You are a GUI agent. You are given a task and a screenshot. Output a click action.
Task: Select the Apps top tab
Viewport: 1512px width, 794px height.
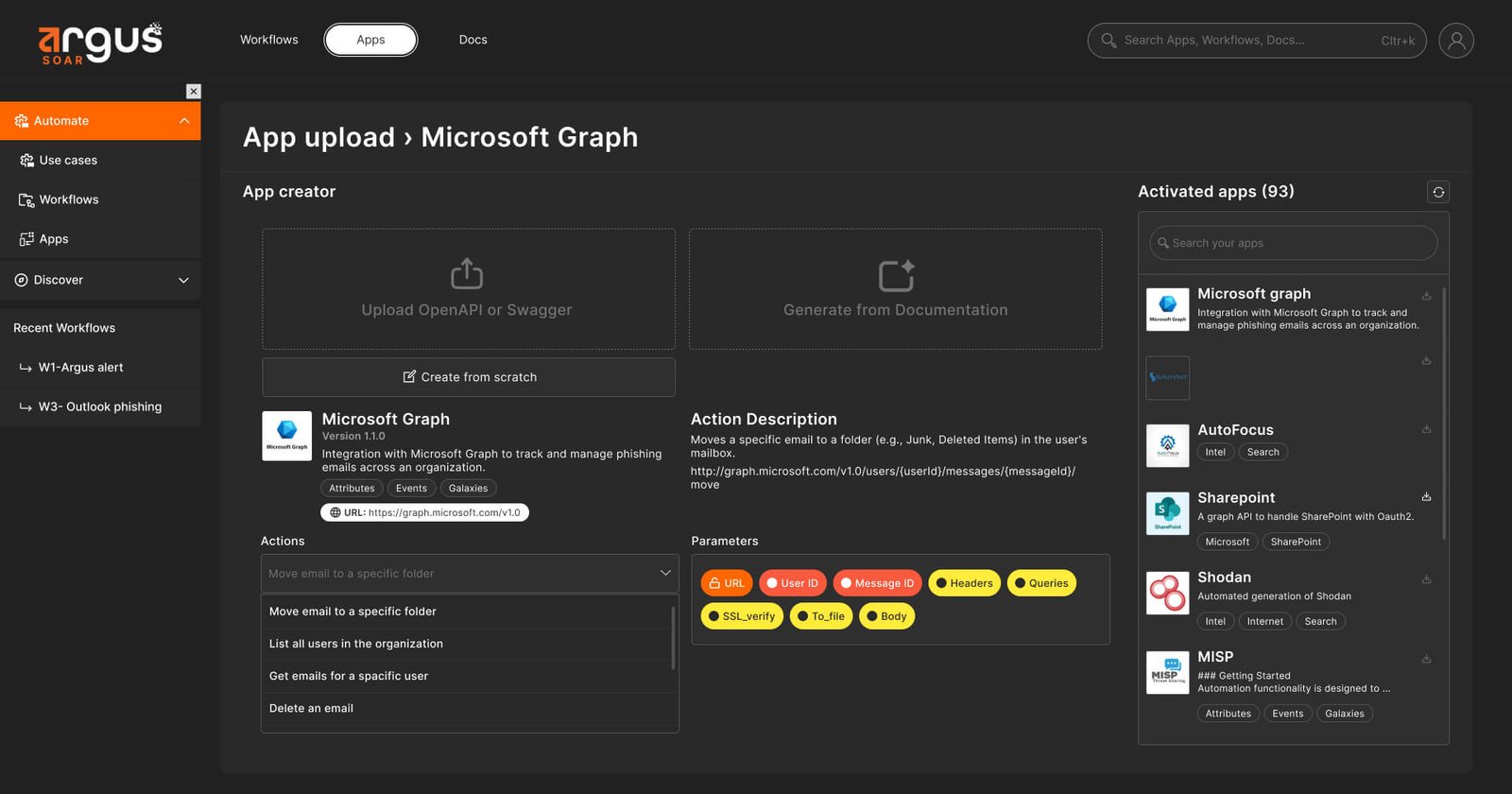pos(370,40)
